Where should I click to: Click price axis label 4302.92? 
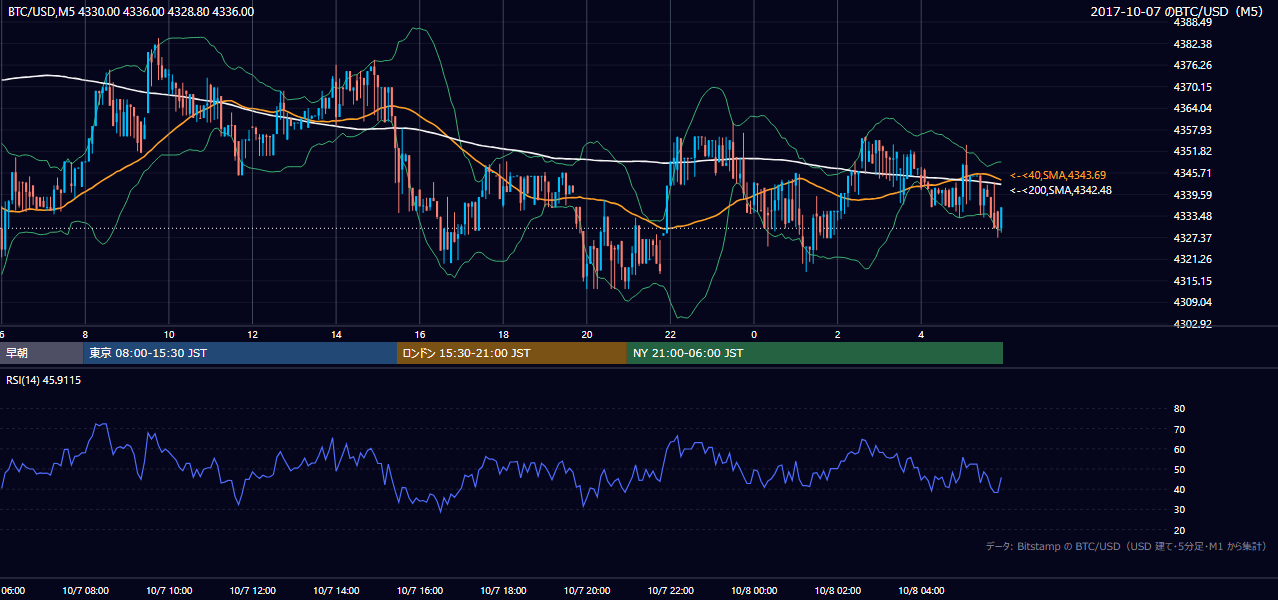coord(1193,324)
